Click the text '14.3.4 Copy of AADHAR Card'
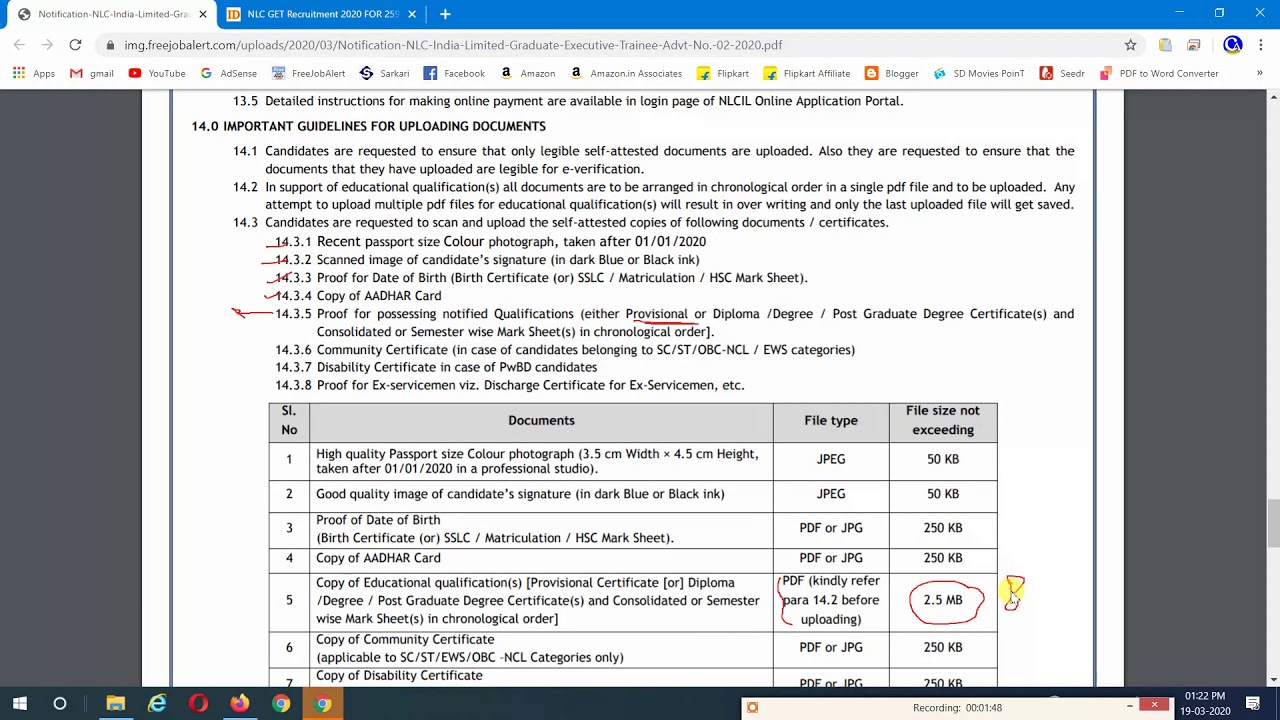Image resolution: width=1280 pixels, height=720 pixels. [358, 296]
